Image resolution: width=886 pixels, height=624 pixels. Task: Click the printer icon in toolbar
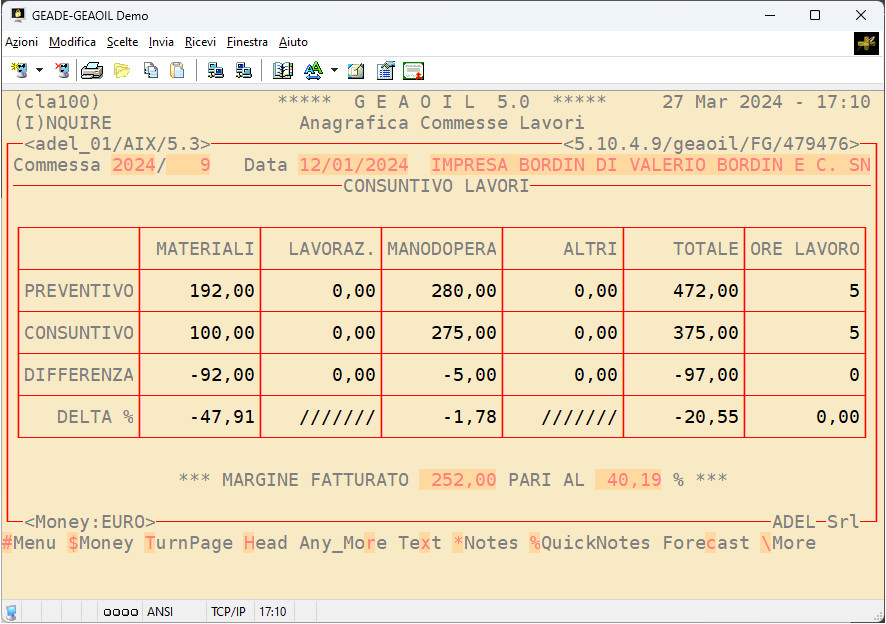point(93,70)
